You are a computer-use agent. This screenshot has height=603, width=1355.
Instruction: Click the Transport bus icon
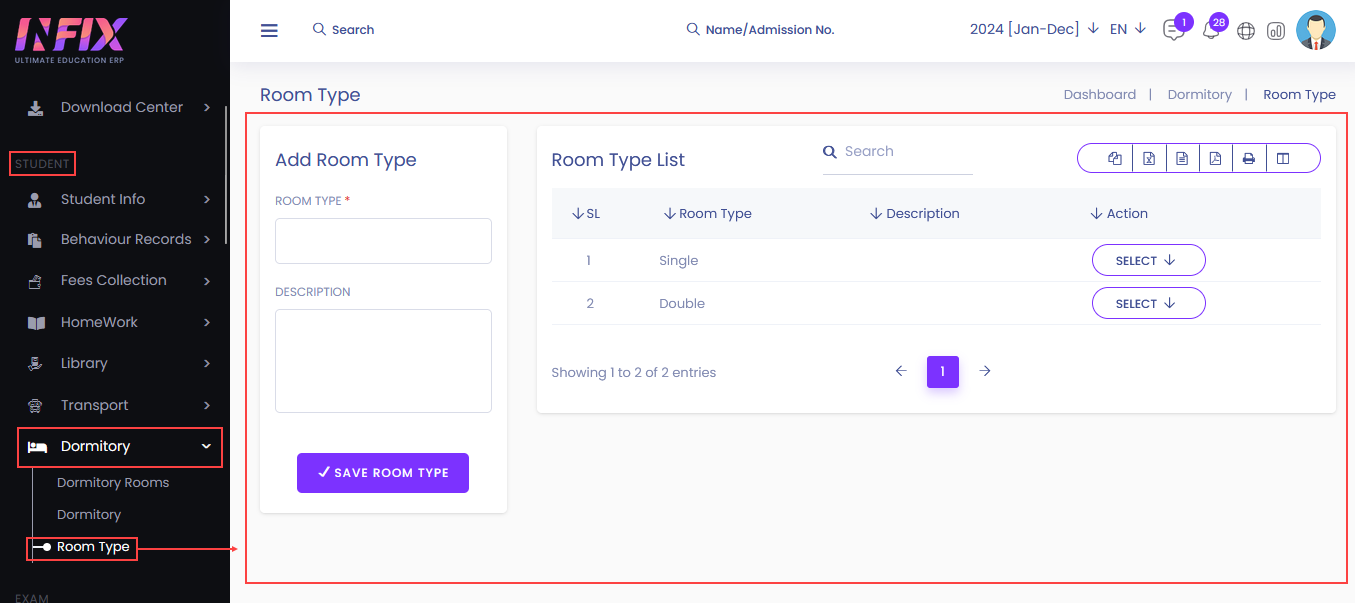tap(35, 406)
